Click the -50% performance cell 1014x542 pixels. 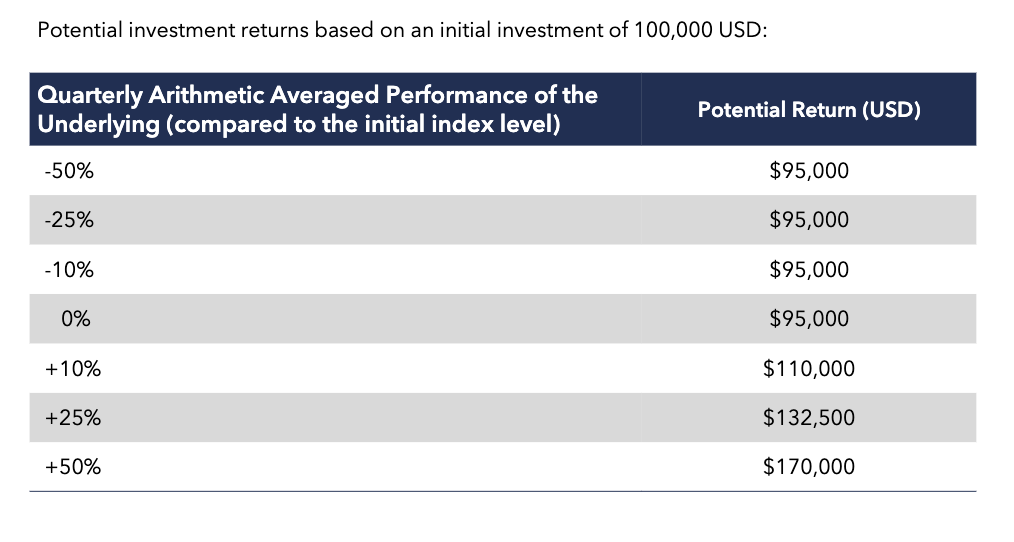[69, 171]
